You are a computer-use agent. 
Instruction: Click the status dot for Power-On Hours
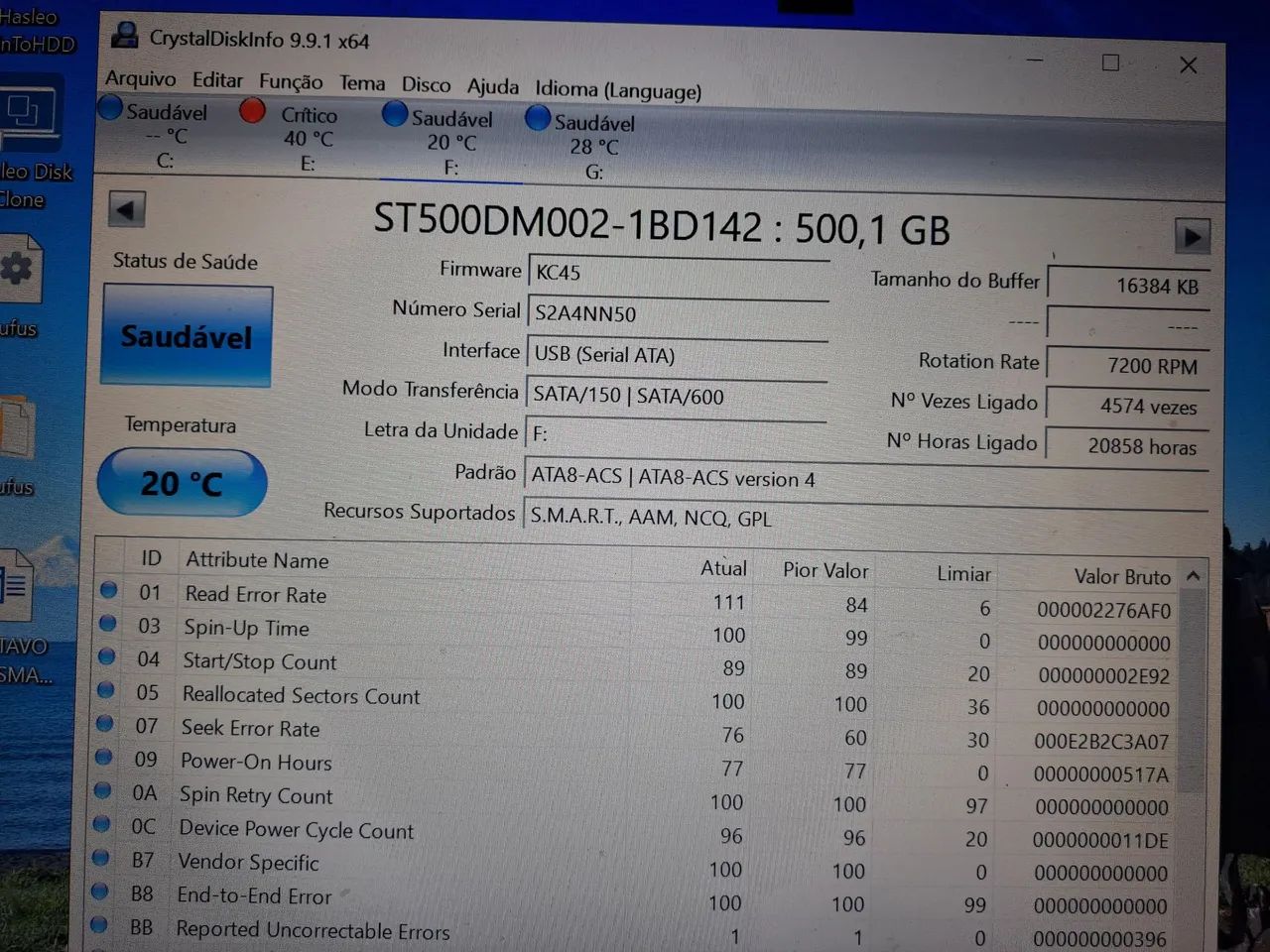click(x=103, y=757)
